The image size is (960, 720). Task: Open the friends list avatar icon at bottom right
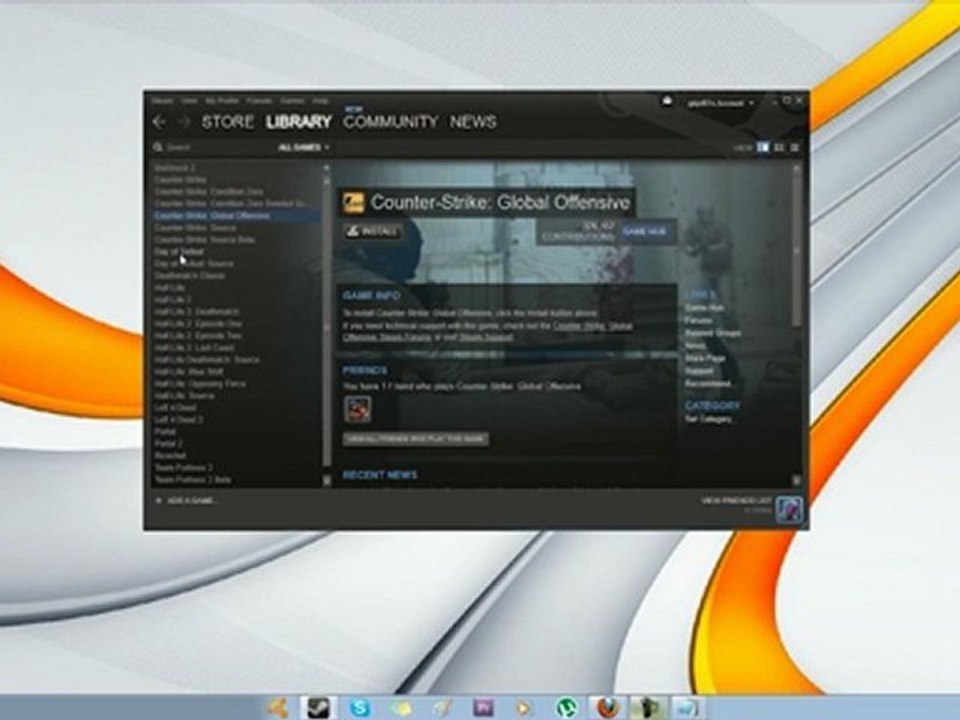(x=789, y=510)
